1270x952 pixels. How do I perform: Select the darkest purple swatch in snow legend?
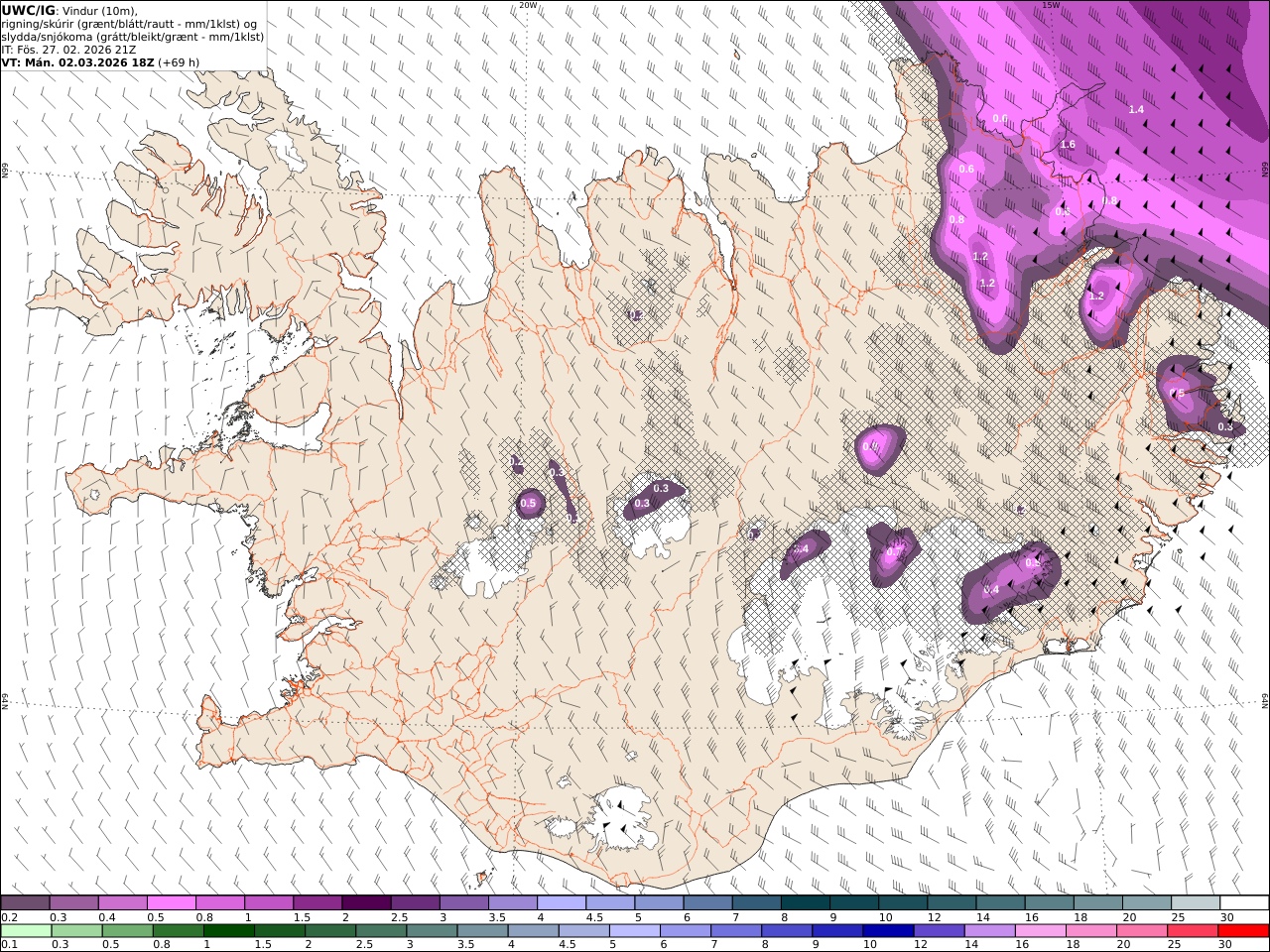coord(366,902)
